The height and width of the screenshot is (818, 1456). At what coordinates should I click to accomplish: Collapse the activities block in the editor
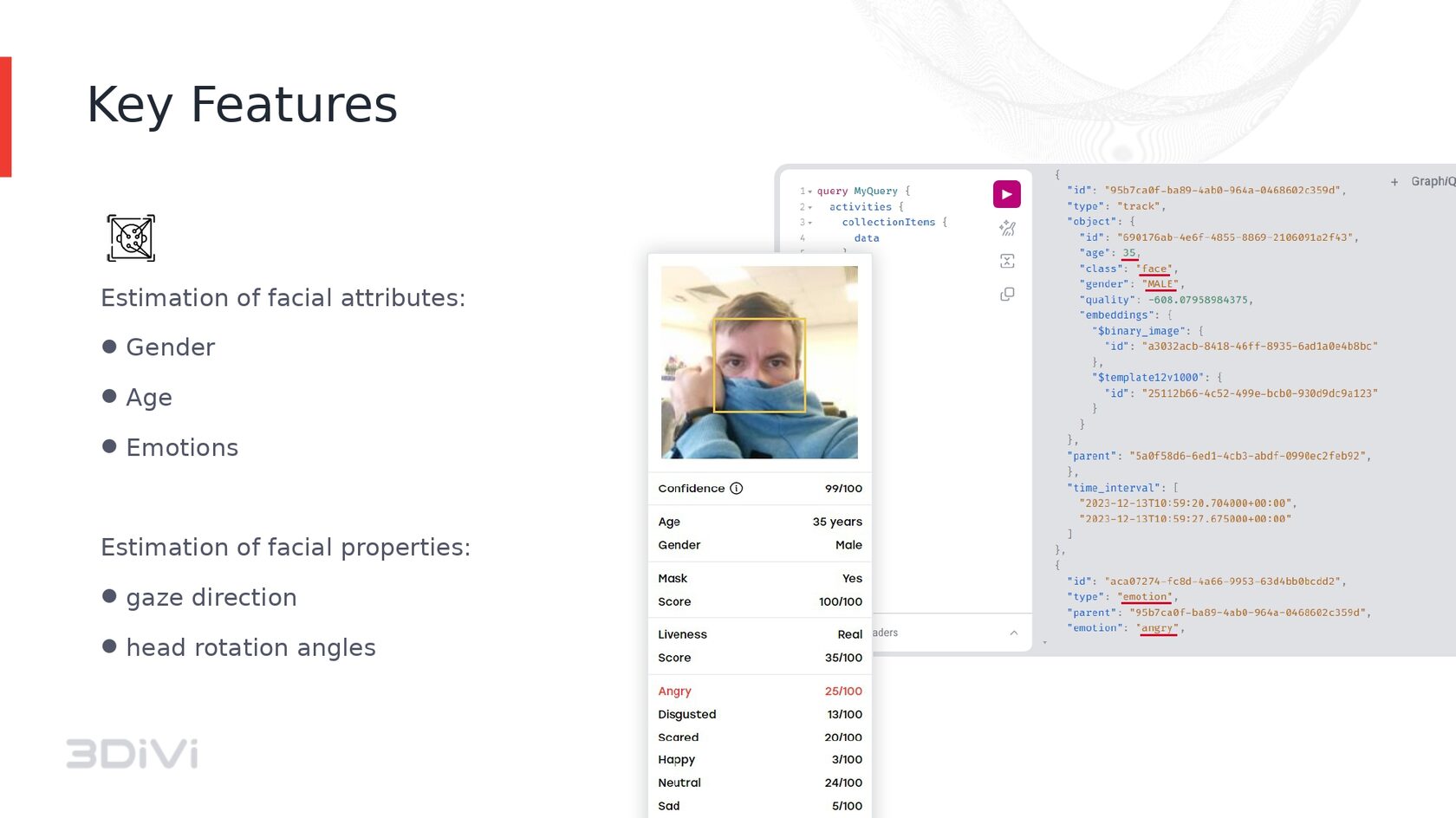[809, 207]
